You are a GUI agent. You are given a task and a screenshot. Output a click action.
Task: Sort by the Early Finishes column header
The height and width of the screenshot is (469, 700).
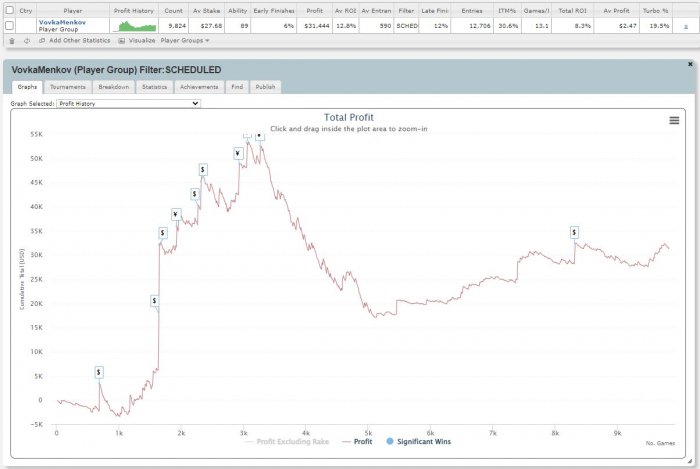[274, 11]
